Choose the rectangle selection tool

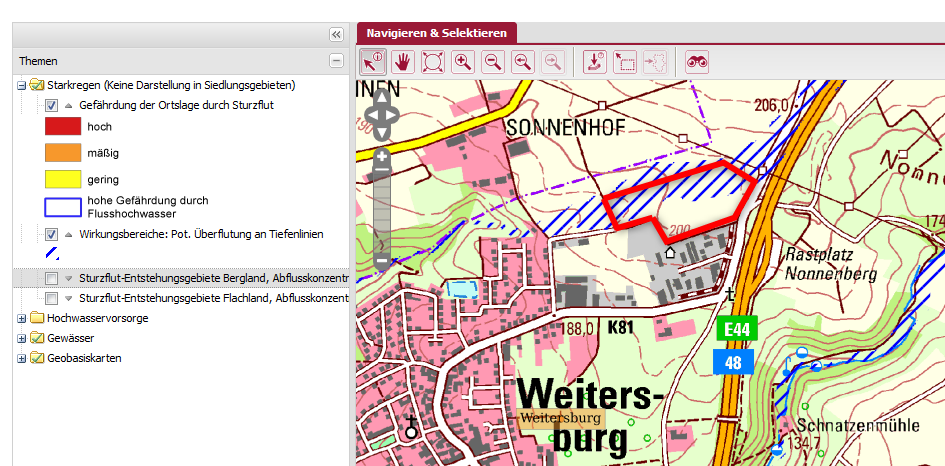625,62
